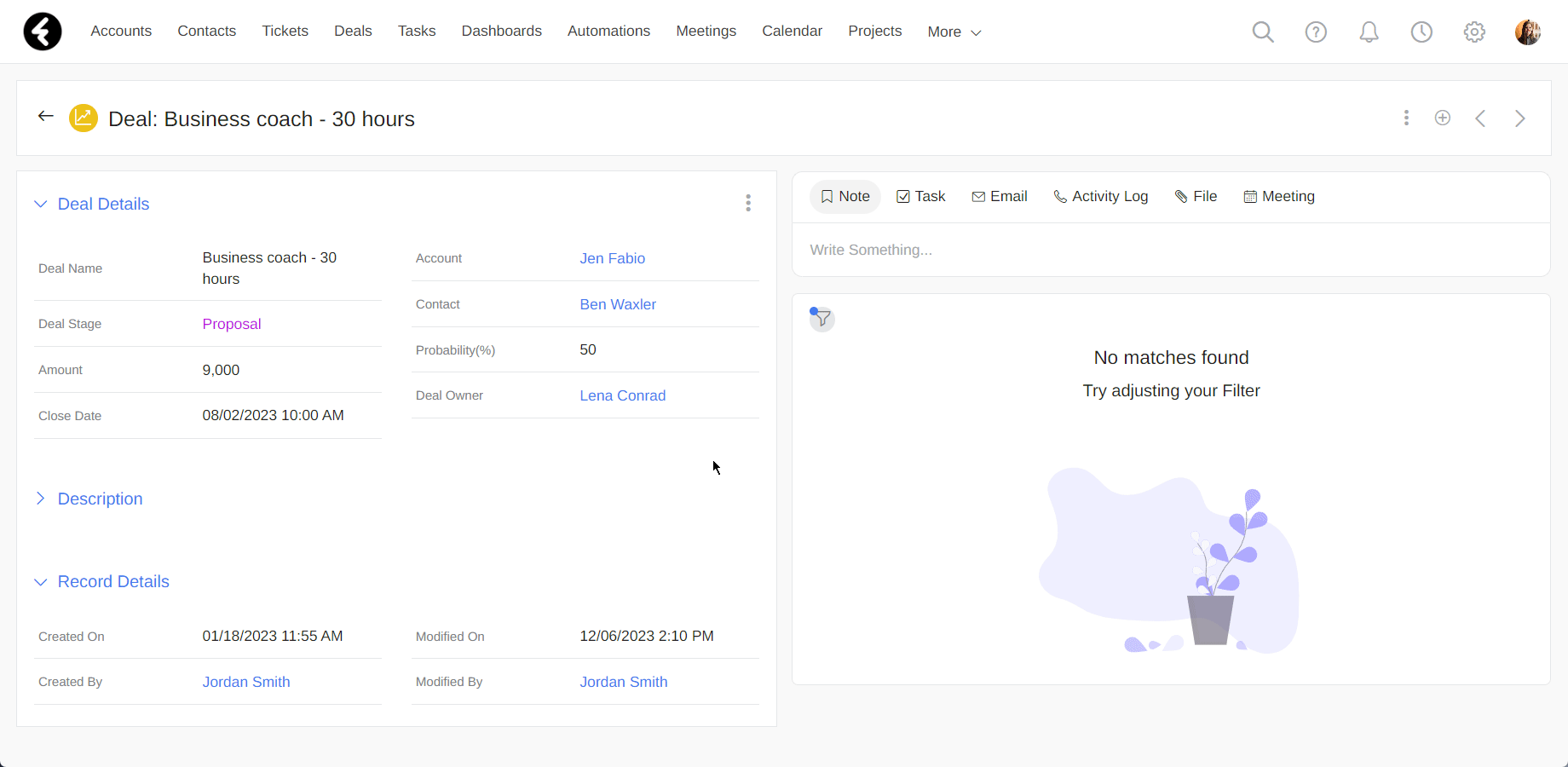1568x767 pixels.
Task: Open Accounts in the top navigation
Action: [121, 32]
